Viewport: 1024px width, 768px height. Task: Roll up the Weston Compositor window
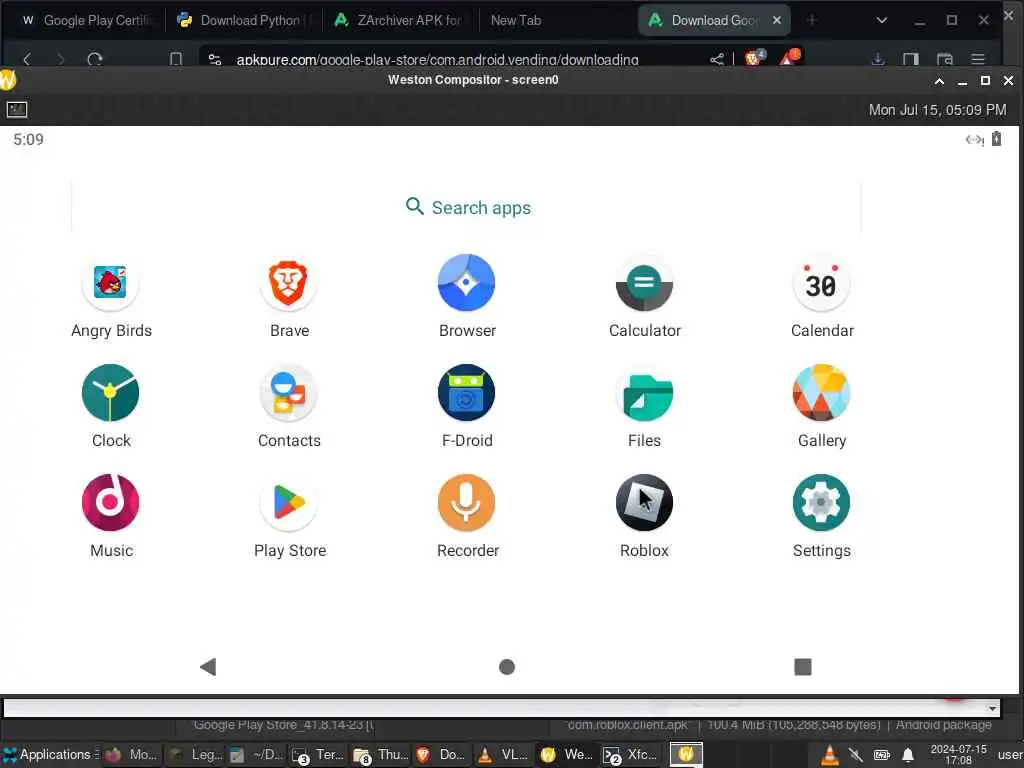point(939,80)
